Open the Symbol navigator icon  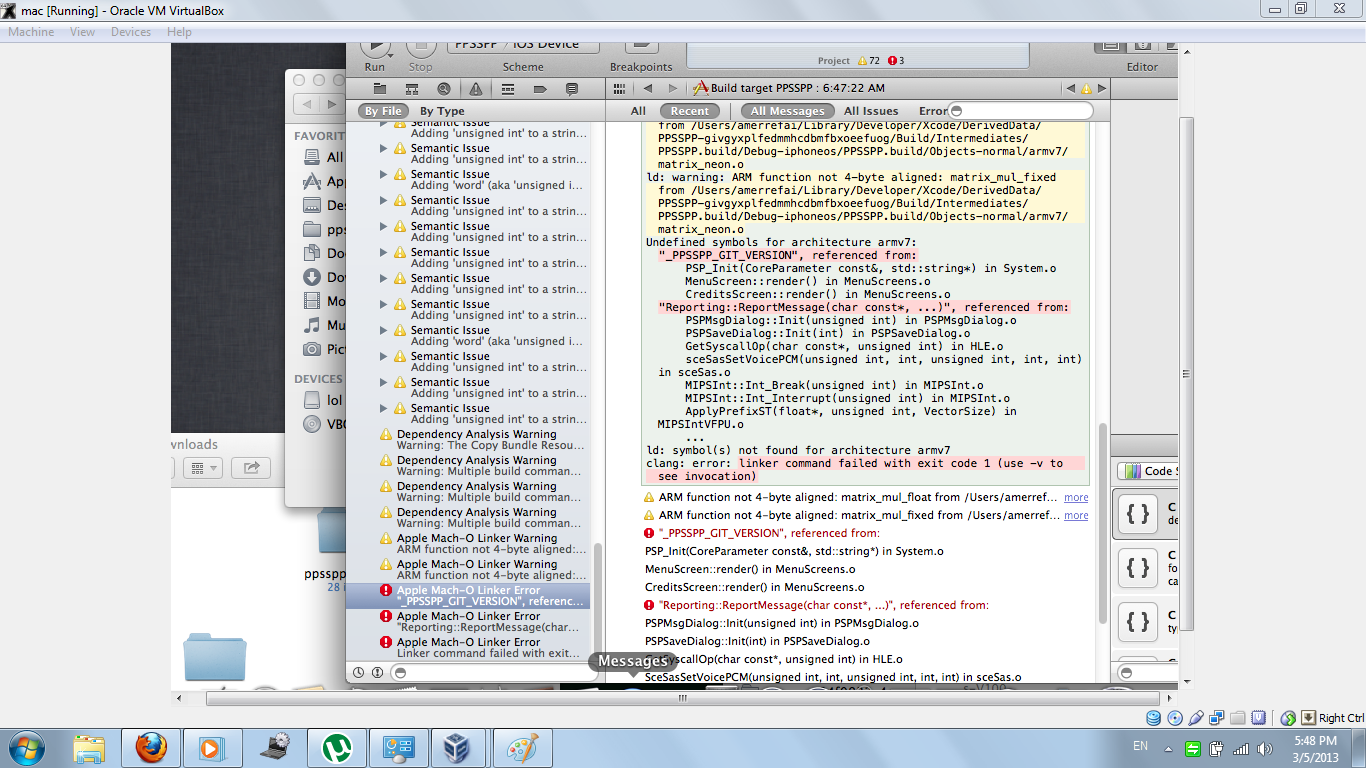[411, 89]
